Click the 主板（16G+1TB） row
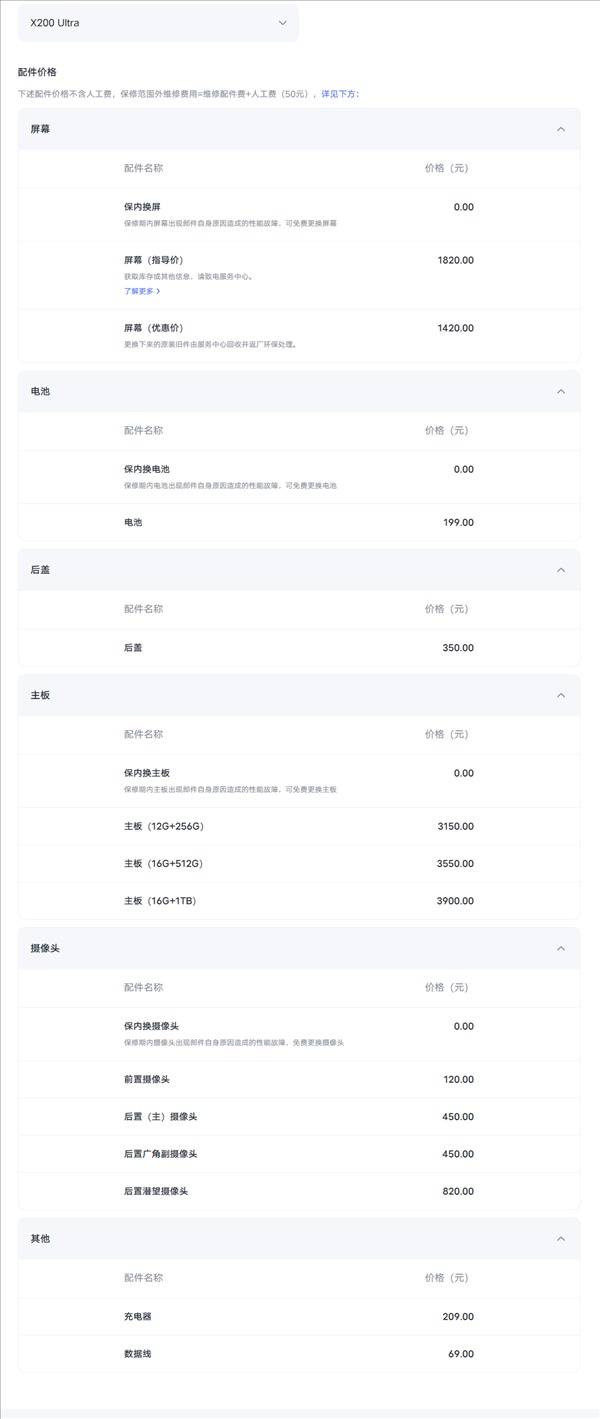The width and height of the screenshot is (600, 1419). click(299, 901)
